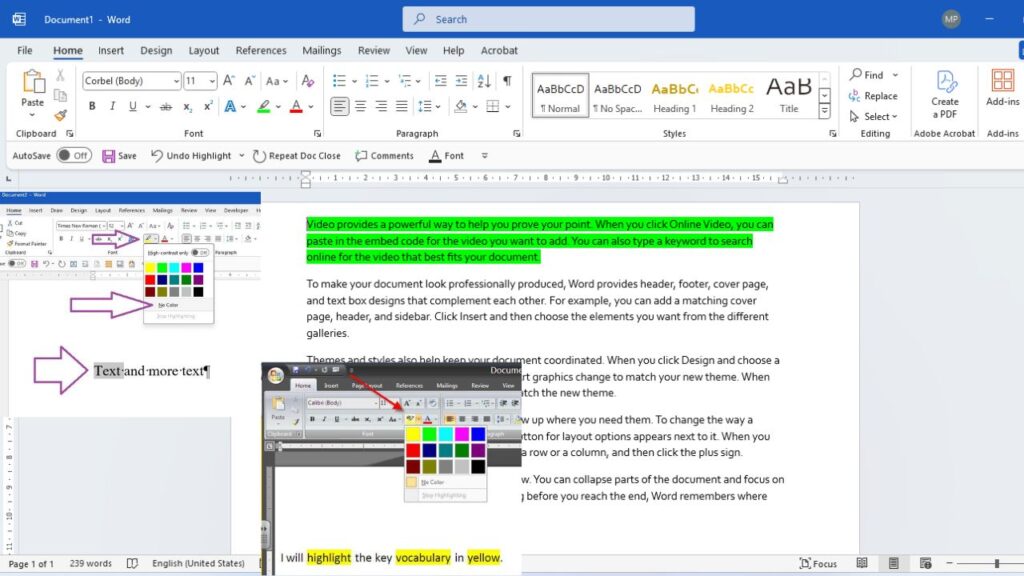Open the Layout tab
1024x576 pixels.
point(204,50)
